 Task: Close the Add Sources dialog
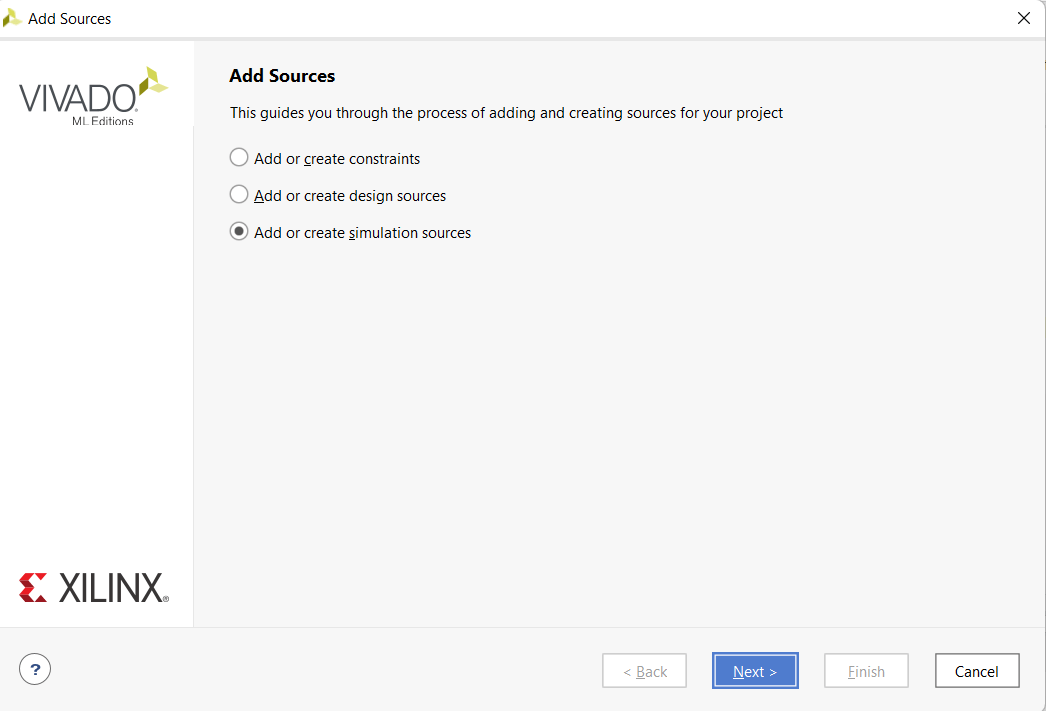coord(1023,18)
